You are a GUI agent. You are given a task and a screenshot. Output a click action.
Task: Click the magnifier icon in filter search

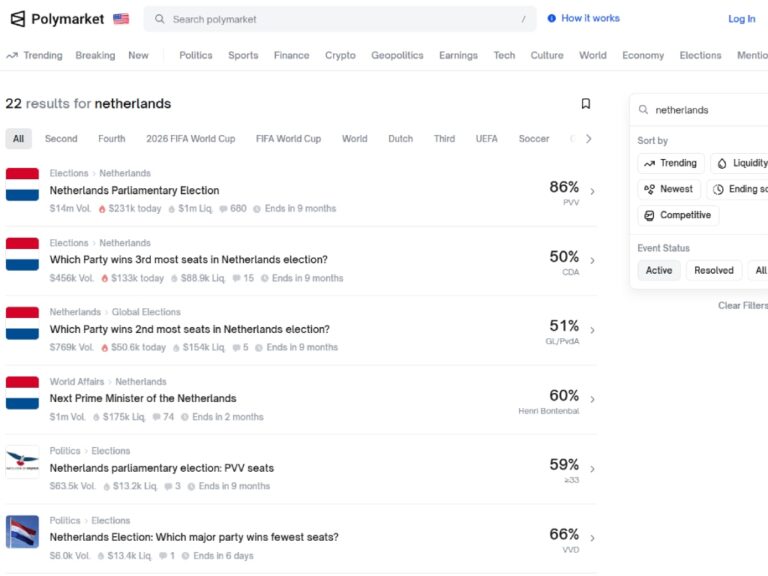tap(644, 110)
